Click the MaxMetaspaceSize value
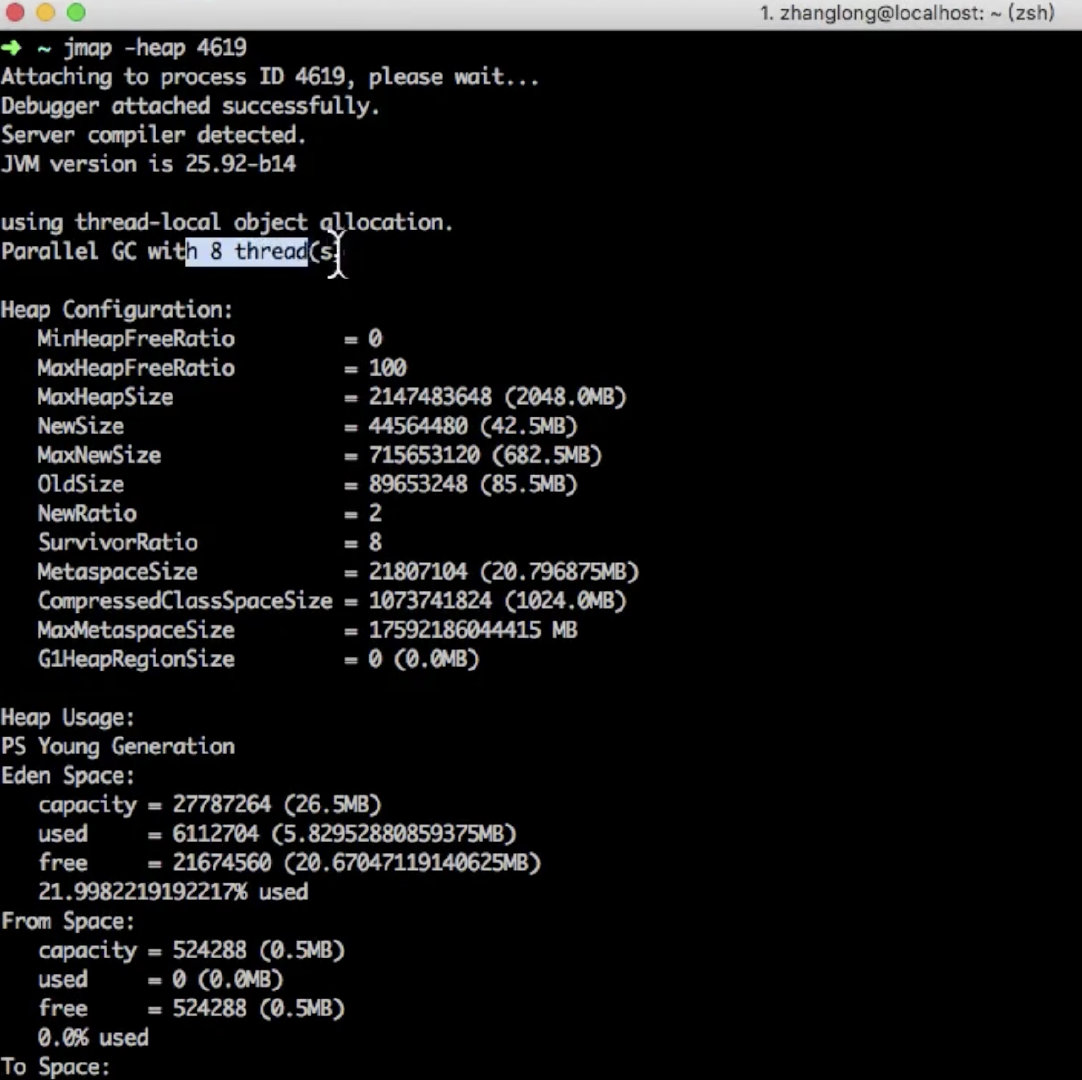Image resolution: width=1082 pixels, height=1080 pixels. click(473, 630)
